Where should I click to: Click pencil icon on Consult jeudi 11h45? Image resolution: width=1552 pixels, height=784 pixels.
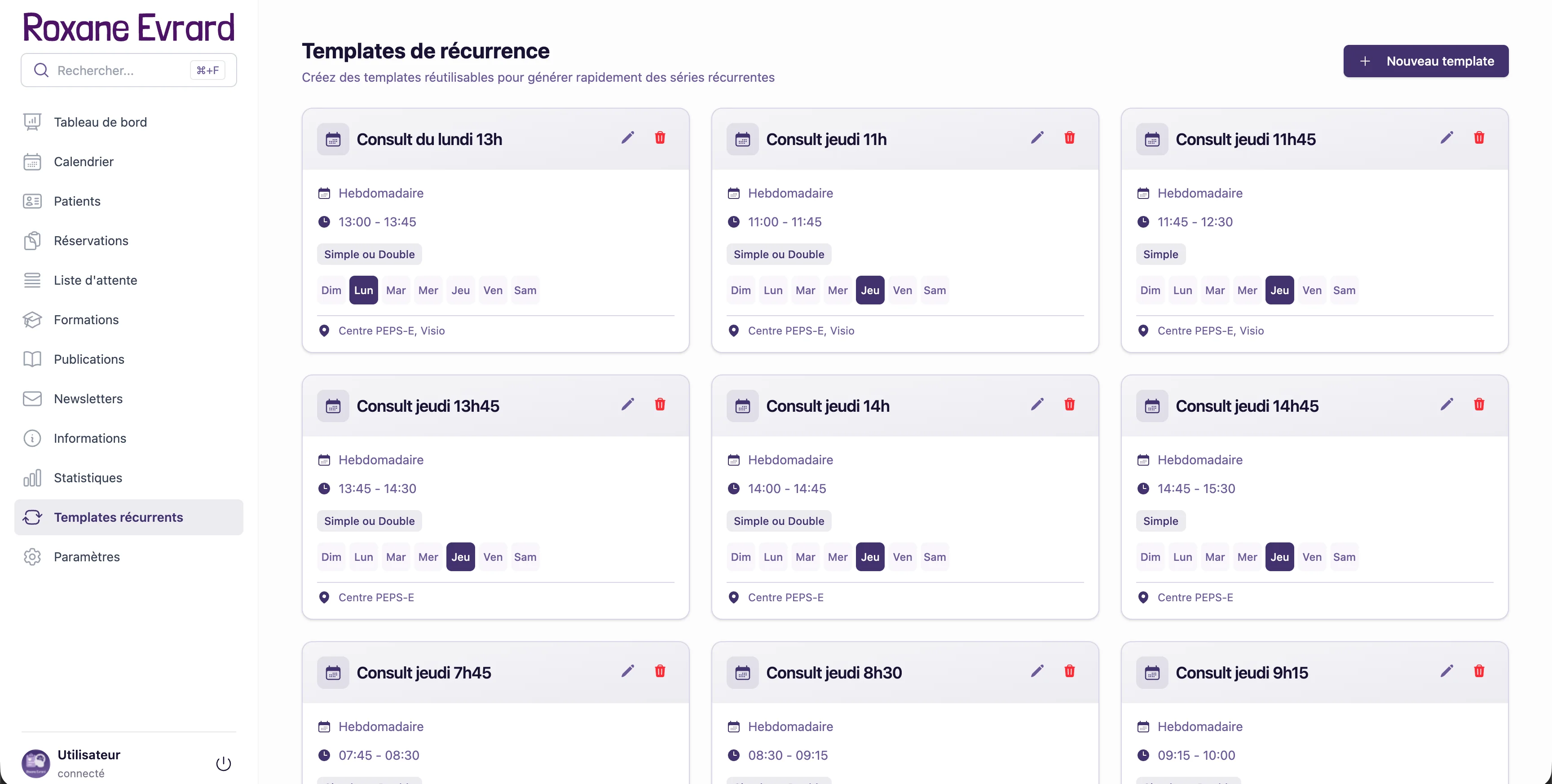pos(1446,138)
